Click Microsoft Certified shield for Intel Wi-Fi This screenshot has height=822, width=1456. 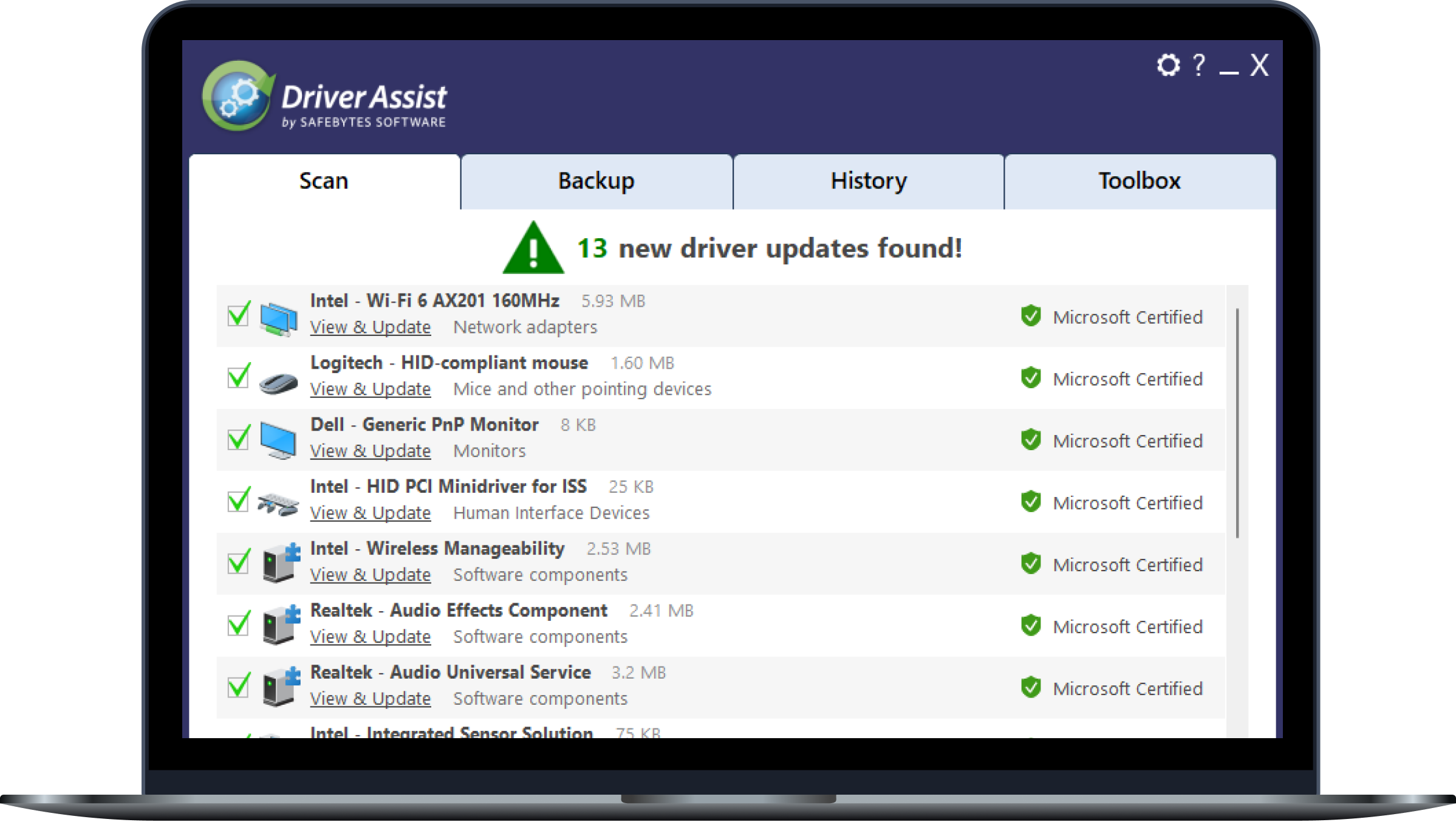click(1031, 316)
